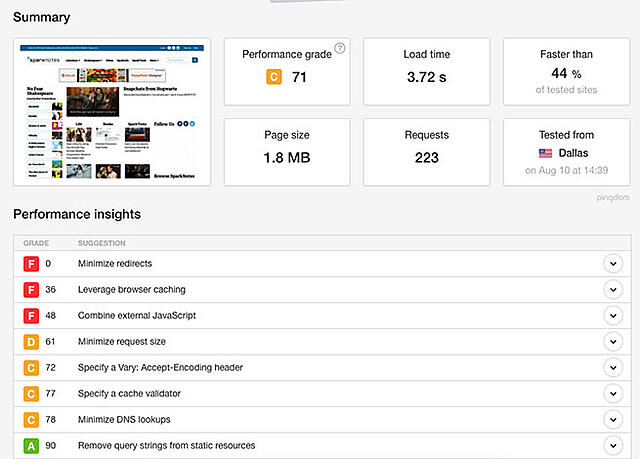Screen dimensions: 640x459
Task: Click the score 36 for browser caching
Action: (50, 290)
